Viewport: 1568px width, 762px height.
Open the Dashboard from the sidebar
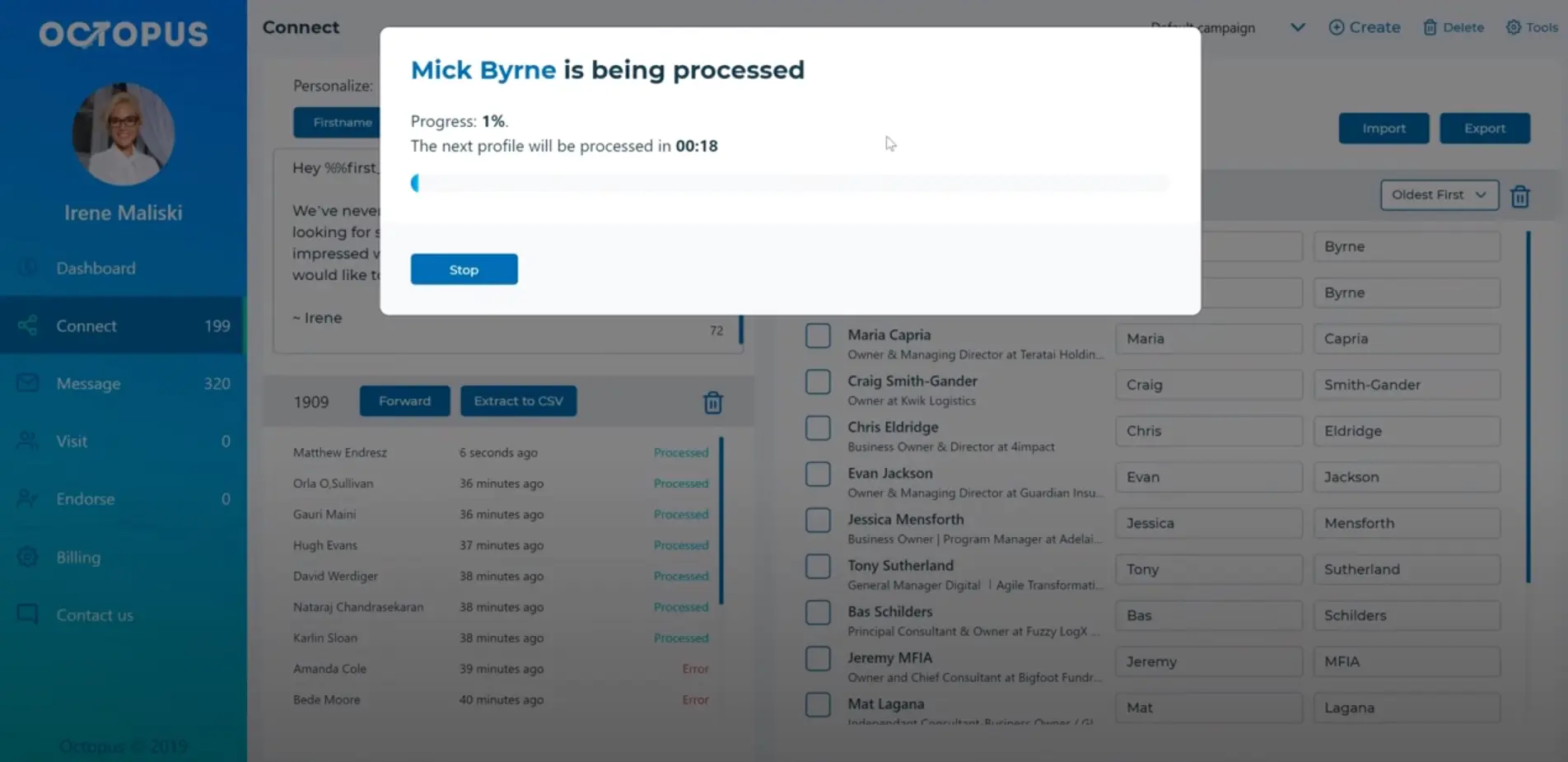(x=96, y=268)
